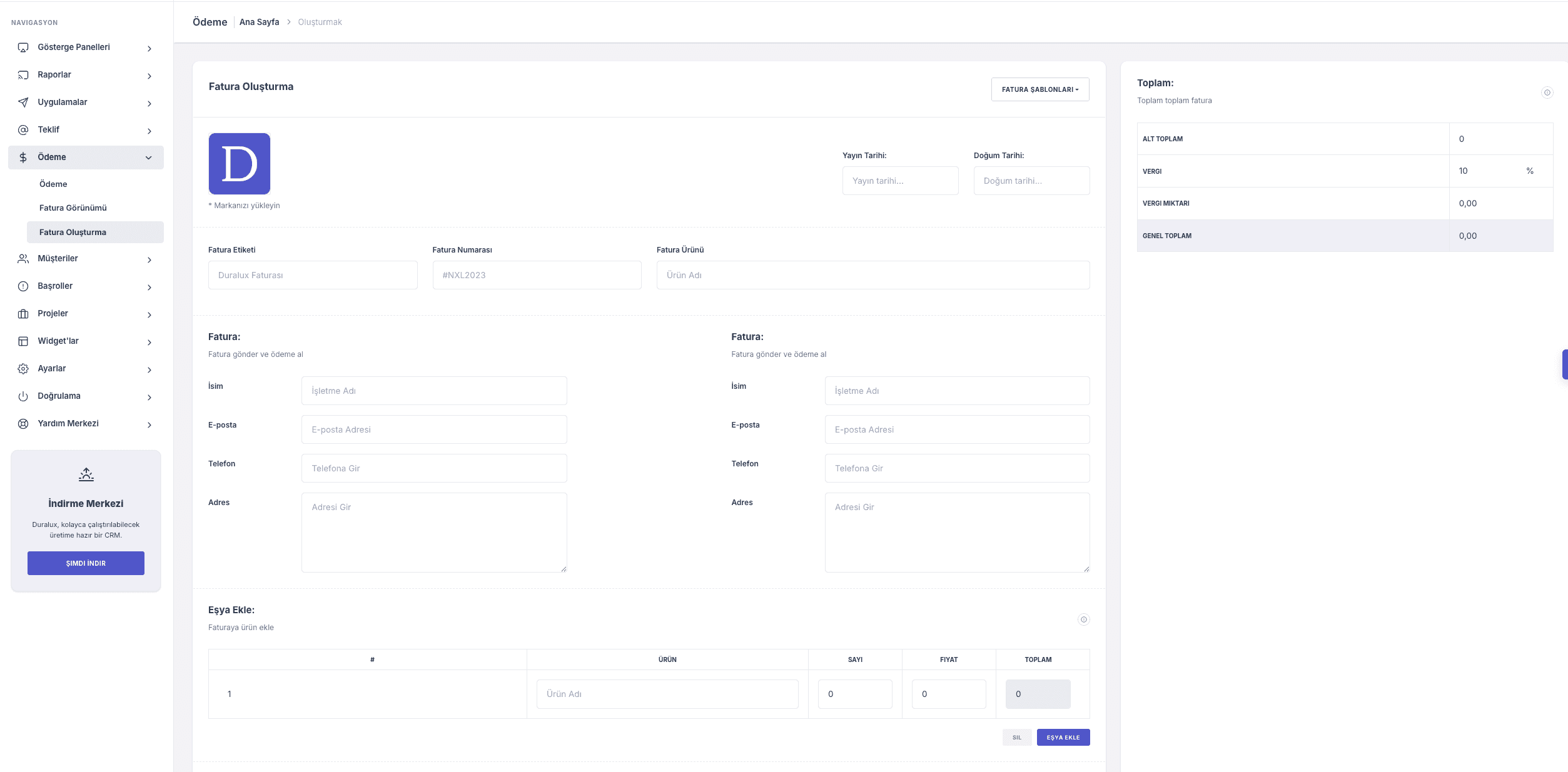Image resolution: width=1568 pixels, height=772 pixels.
Task: Open the Fatura Görünümü submenu item
Action: (x=73, y=208)
